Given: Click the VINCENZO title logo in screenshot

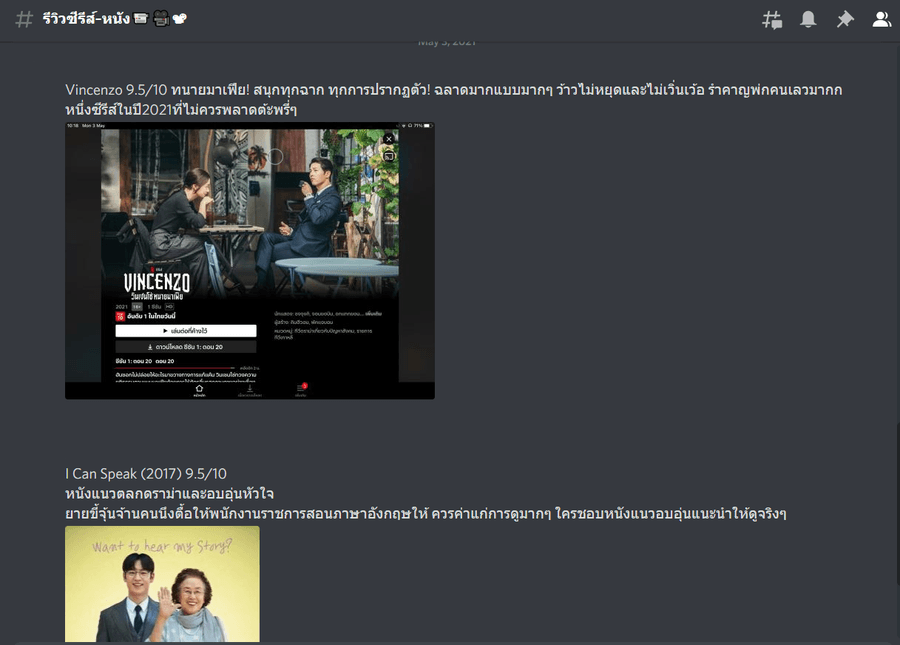Looking at the screenshot, I should pos(157,282).
